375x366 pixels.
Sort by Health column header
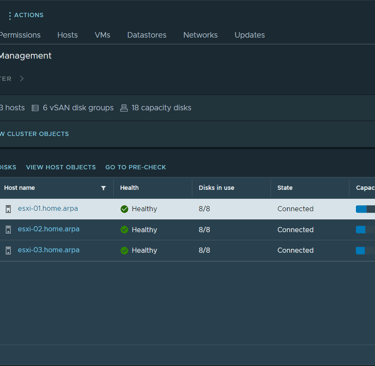(x=129, y=188)
